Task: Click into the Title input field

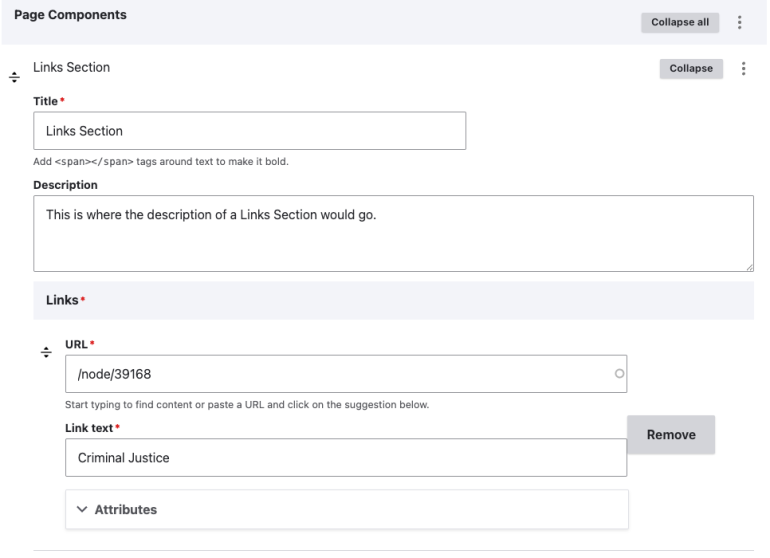Action: pyautogui.click(x=250, y=131)
